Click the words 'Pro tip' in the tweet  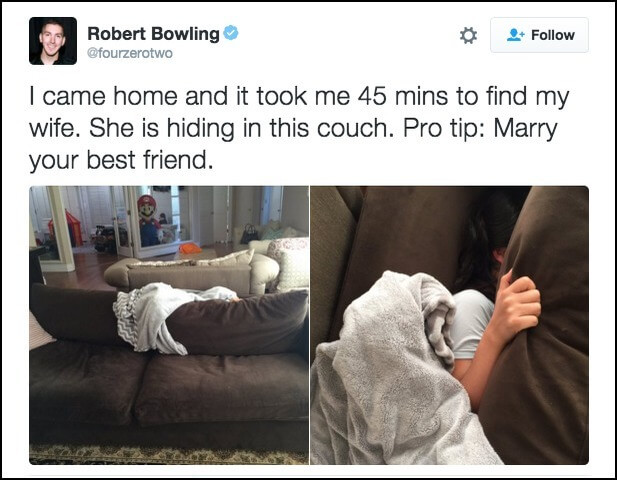[443, 128]
